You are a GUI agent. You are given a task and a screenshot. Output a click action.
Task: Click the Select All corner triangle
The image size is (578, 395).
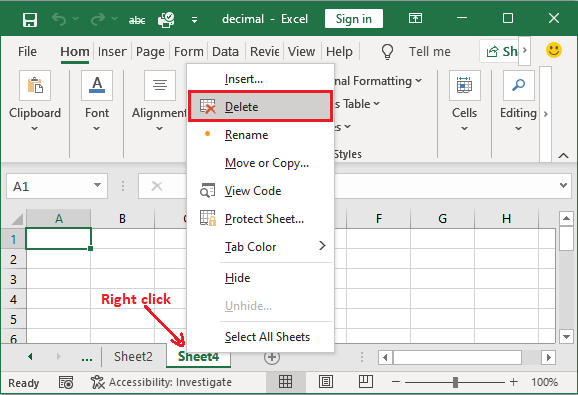[x=17, y=219]
